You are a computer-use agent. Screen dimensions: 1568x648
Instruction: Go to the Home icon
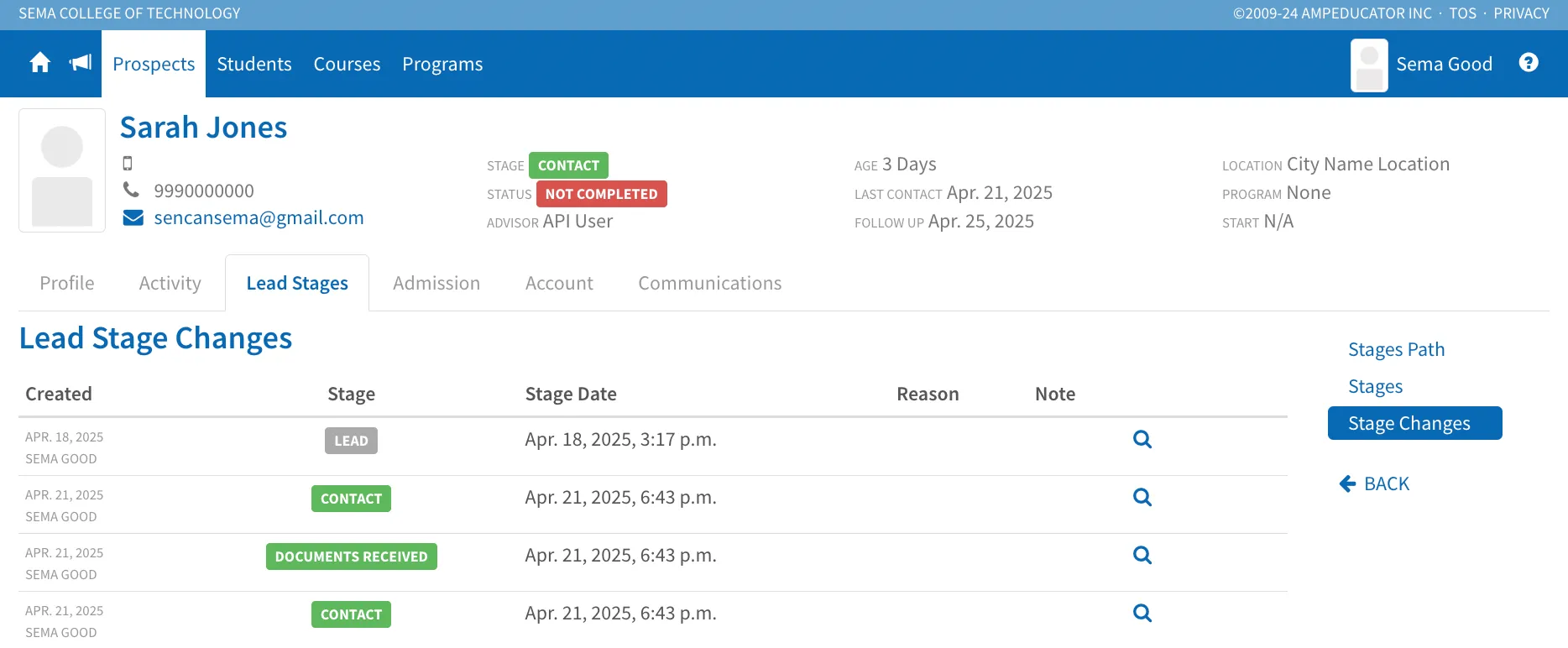pos(40,63)
